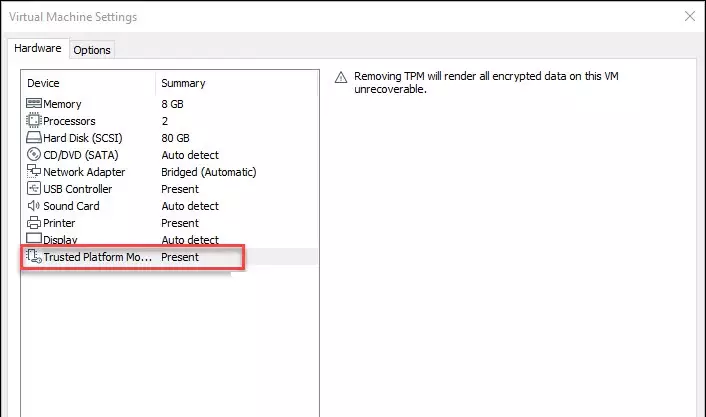Click the USB Controller icon
The width and height of the screenshot is (706, 417).
[x=34, y=188]
